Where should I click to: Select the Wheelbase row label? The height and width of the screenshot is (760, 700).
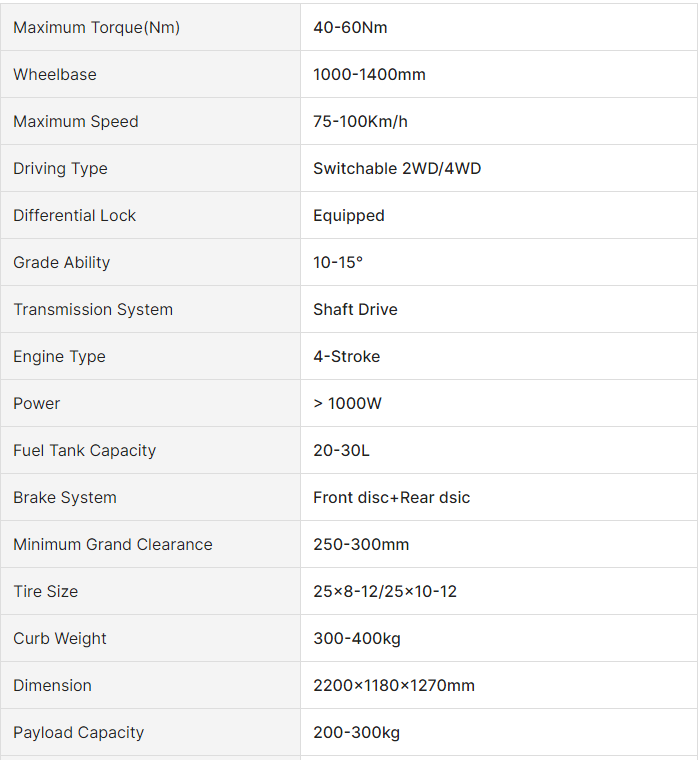(55, 75)
